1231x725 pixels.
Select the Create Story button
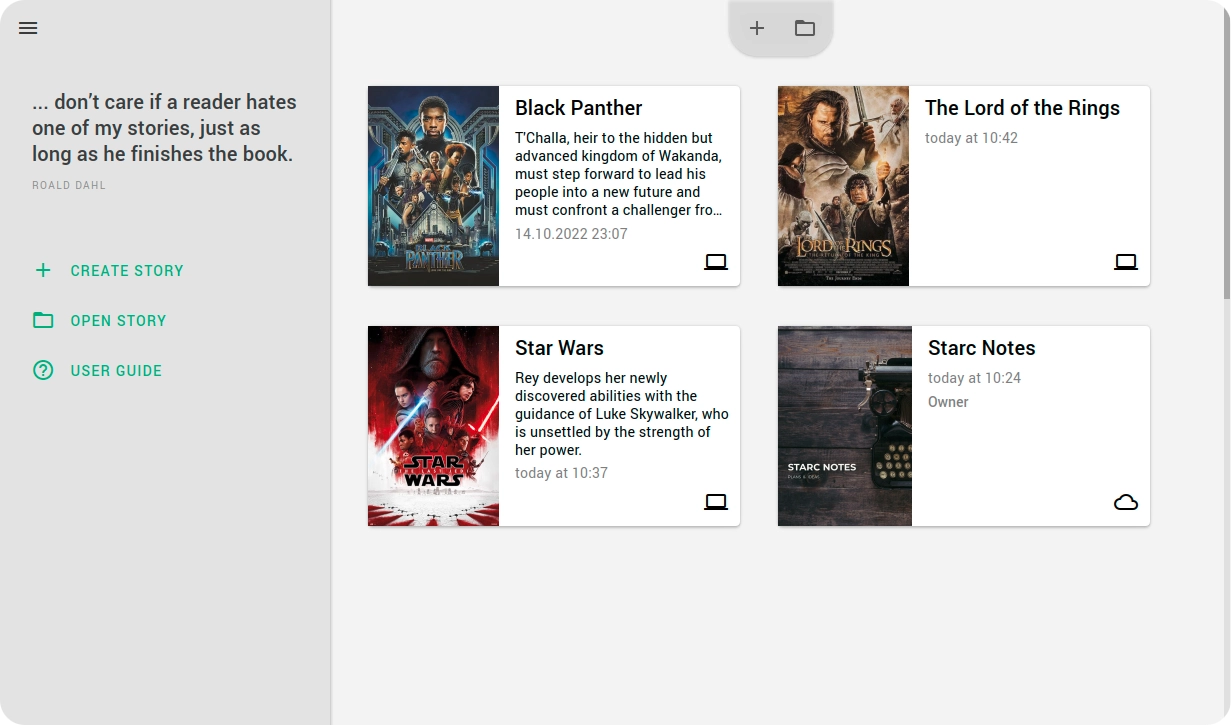(x=109, y=270)
